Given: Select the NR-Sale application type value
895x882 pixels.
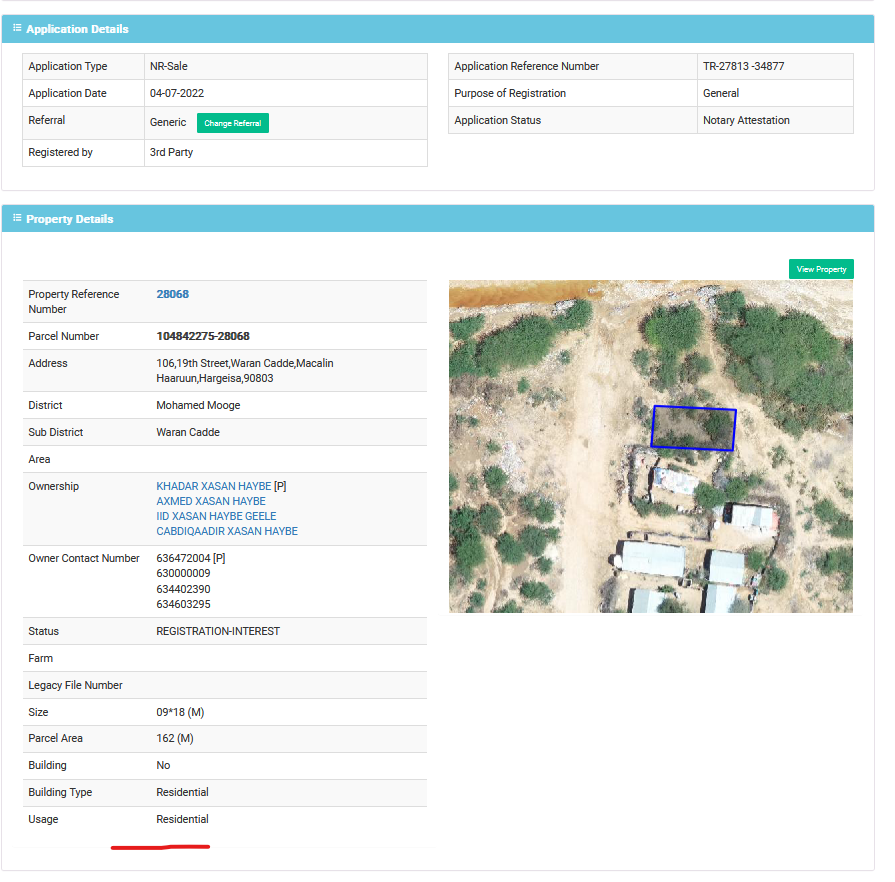Looking at the screenshot, I should [x=168, y=66].
